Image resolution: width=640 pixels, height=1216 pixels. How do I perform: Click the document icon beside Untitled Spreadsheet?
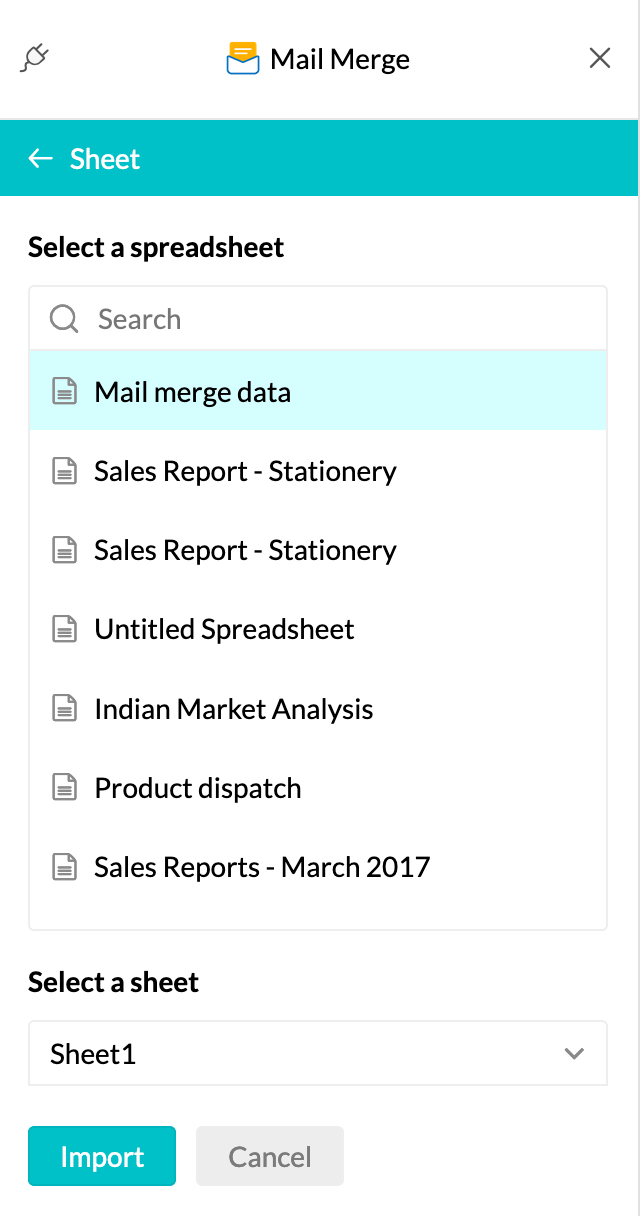[x=64, y=629]
